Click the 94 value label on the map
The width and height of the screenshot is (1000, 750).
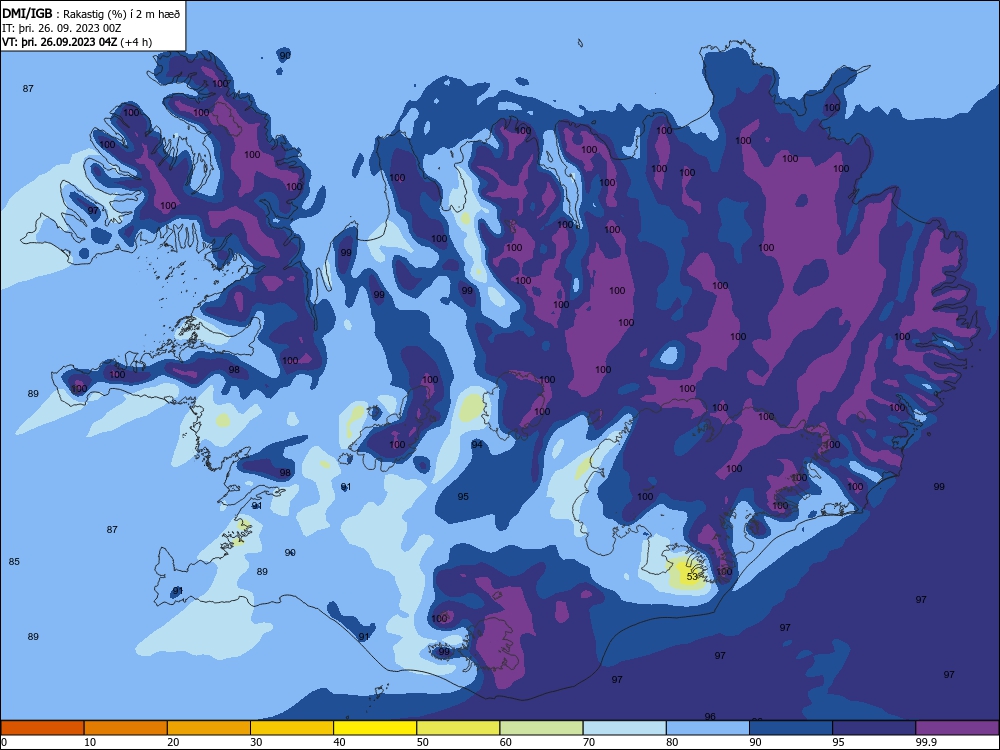[x=477, y=445]
